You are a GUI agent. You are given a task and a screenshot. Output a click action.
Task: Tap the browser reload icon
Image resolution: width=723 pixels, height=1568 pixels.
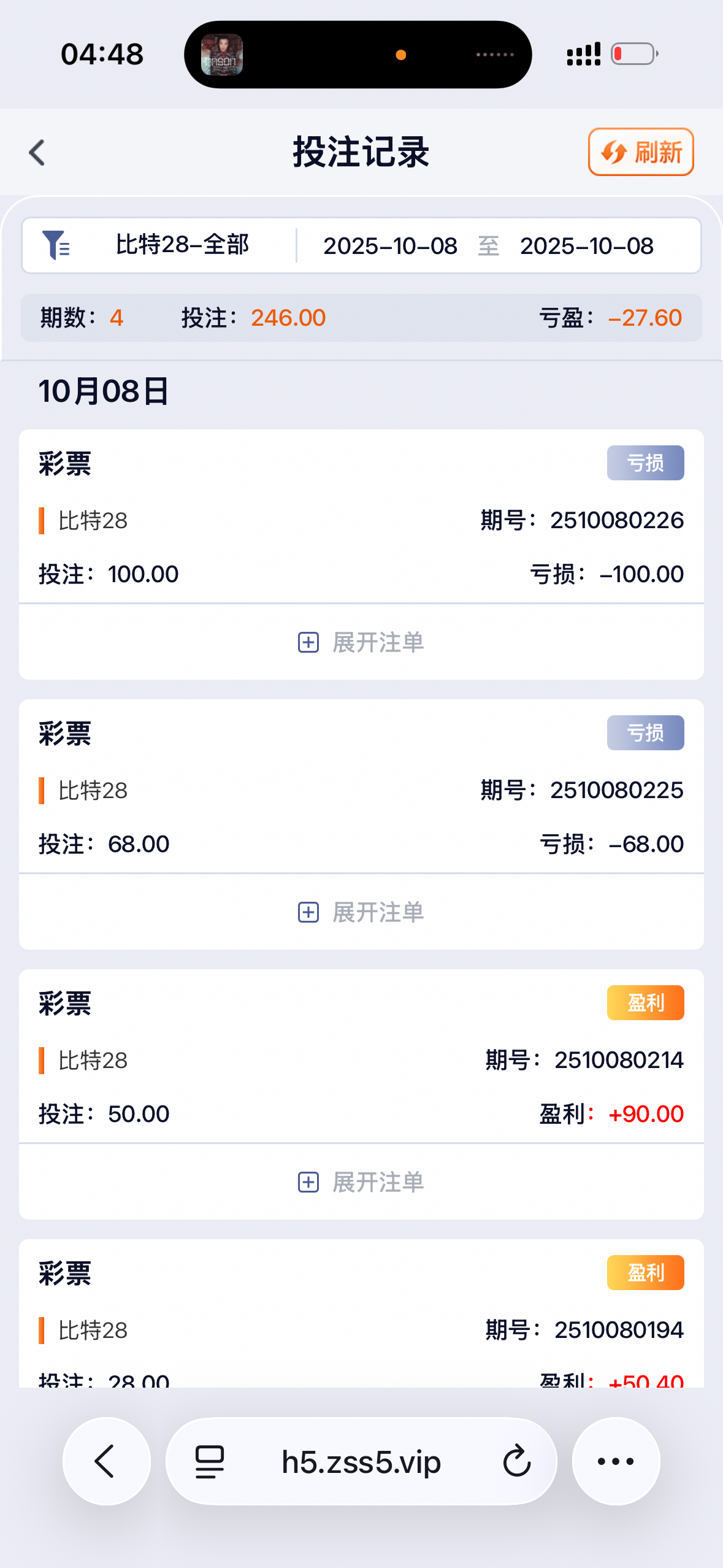pyautogui.click(x=516, y=1461)
